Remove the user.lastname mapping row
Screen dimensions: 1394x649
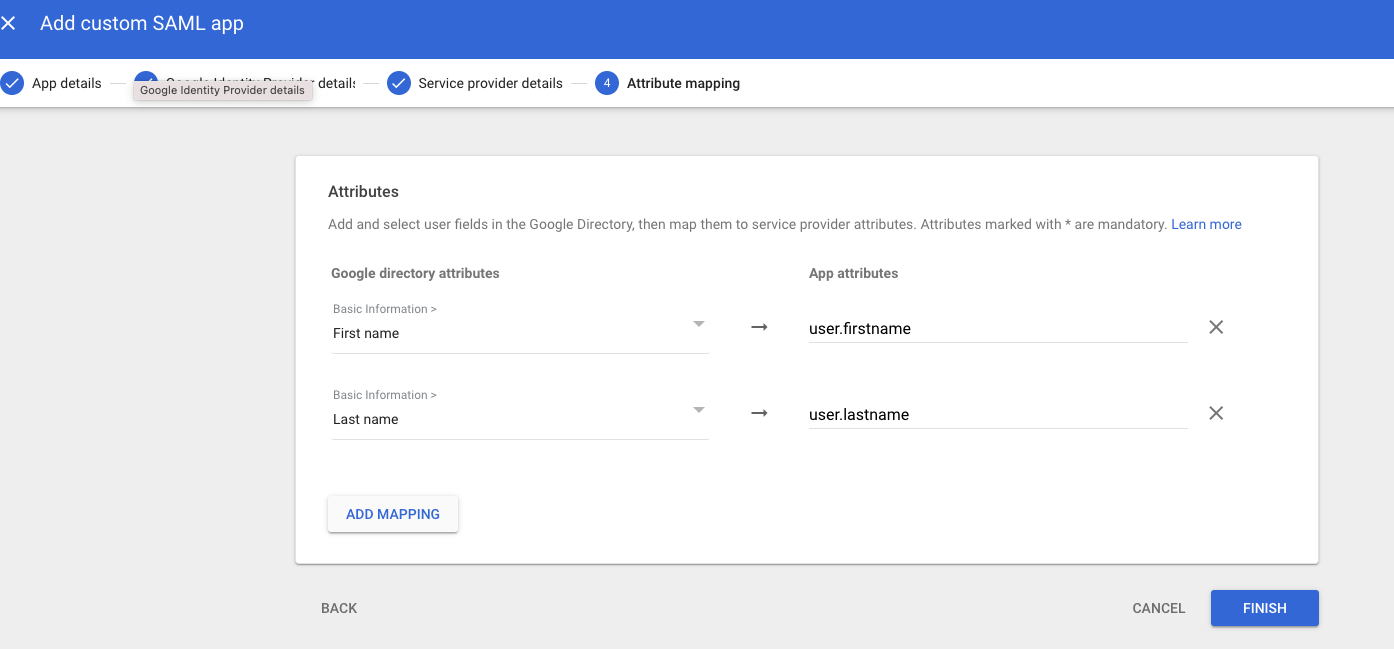click(x=1216, y=413)
